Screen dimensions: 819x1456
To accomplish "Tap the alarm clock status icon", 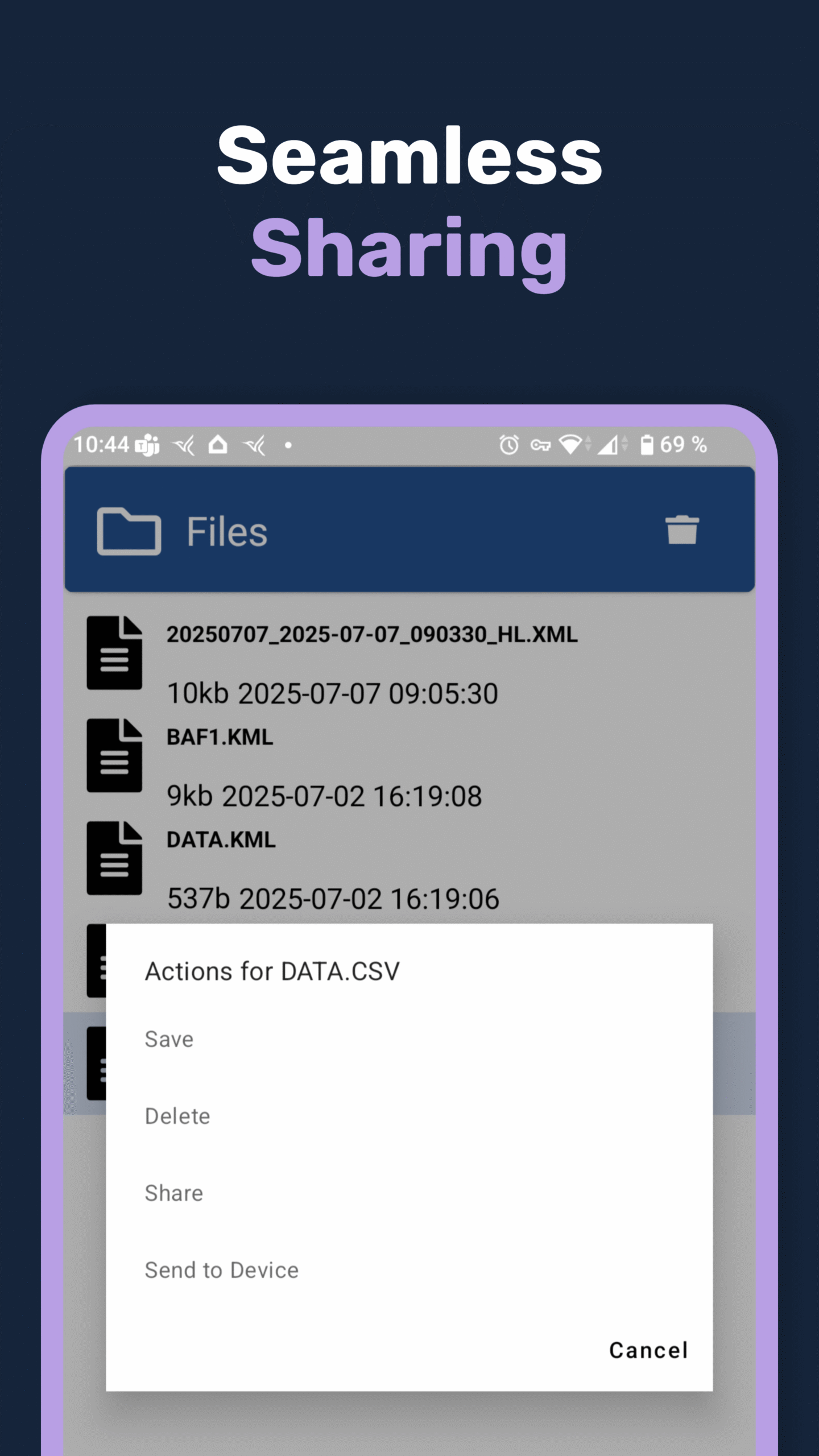I will (x=508, y=445).
